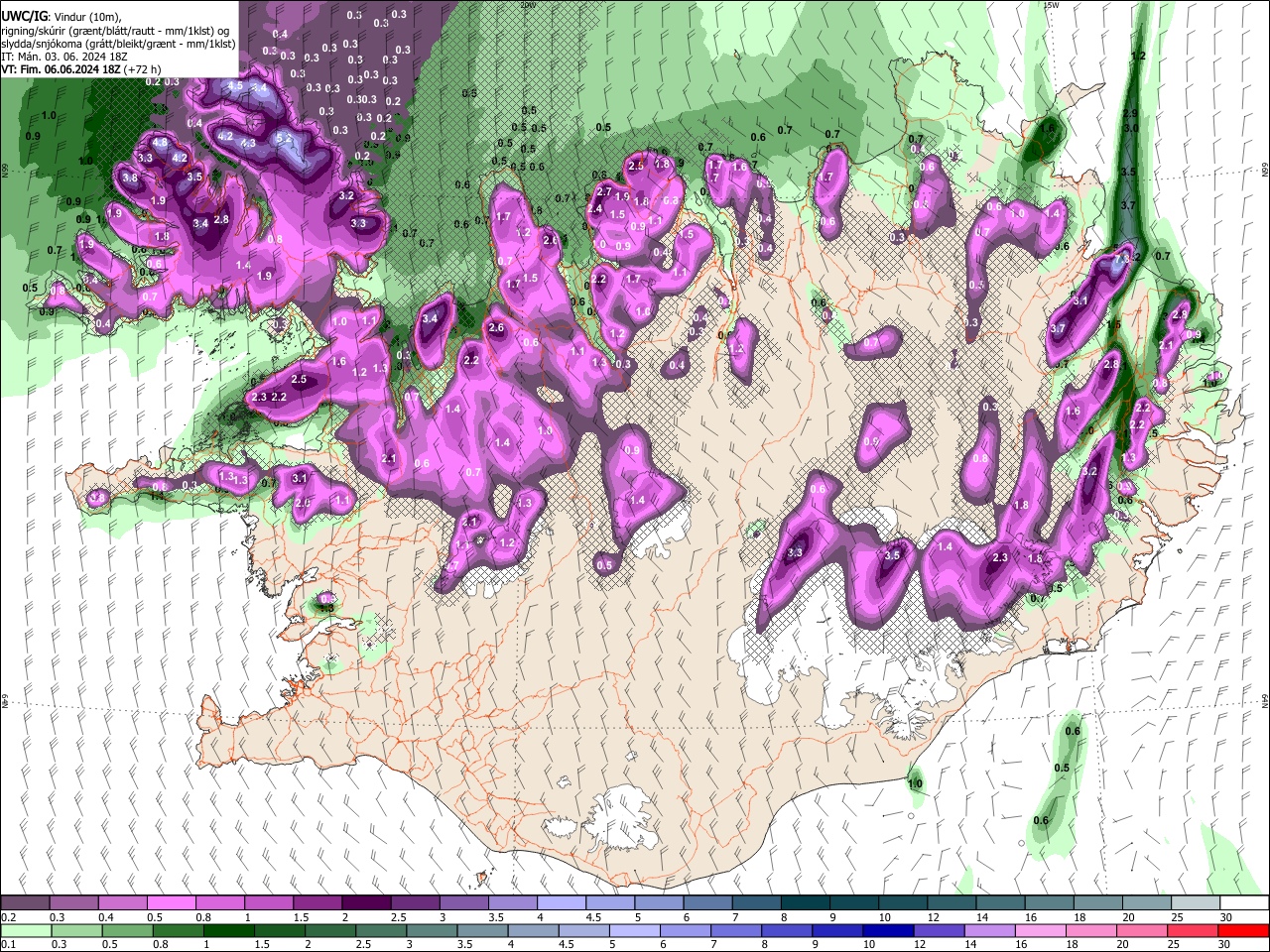
Task: Click the bright red 30+ swatch in rain legend
Action: 1243,930
